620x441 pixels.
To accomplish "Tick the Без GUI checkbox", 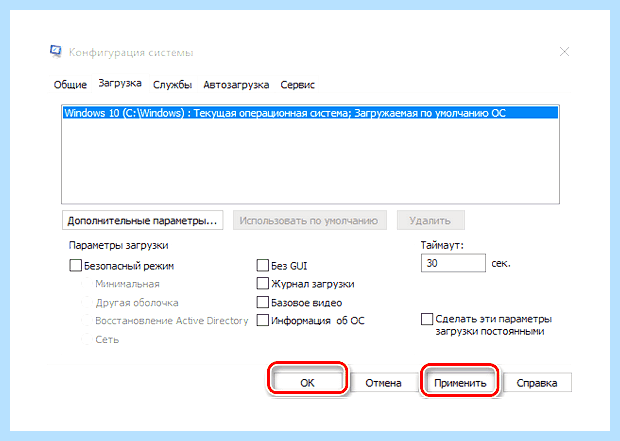I will tap(263, 265).
